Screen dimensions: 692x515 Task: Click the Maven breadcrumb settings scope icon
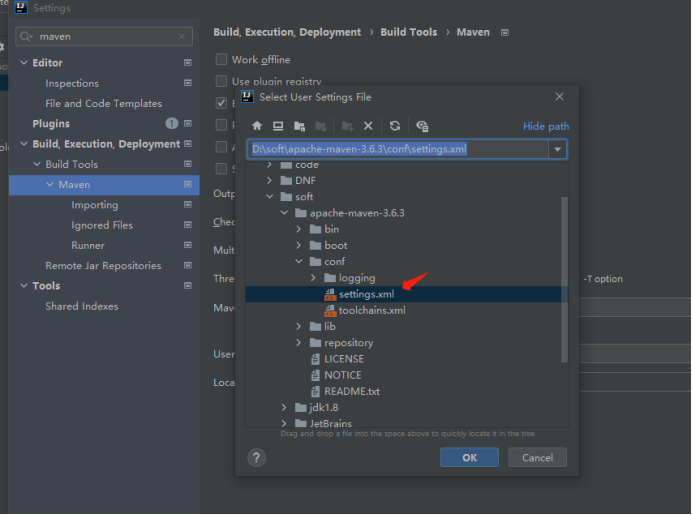pos(505,33)
